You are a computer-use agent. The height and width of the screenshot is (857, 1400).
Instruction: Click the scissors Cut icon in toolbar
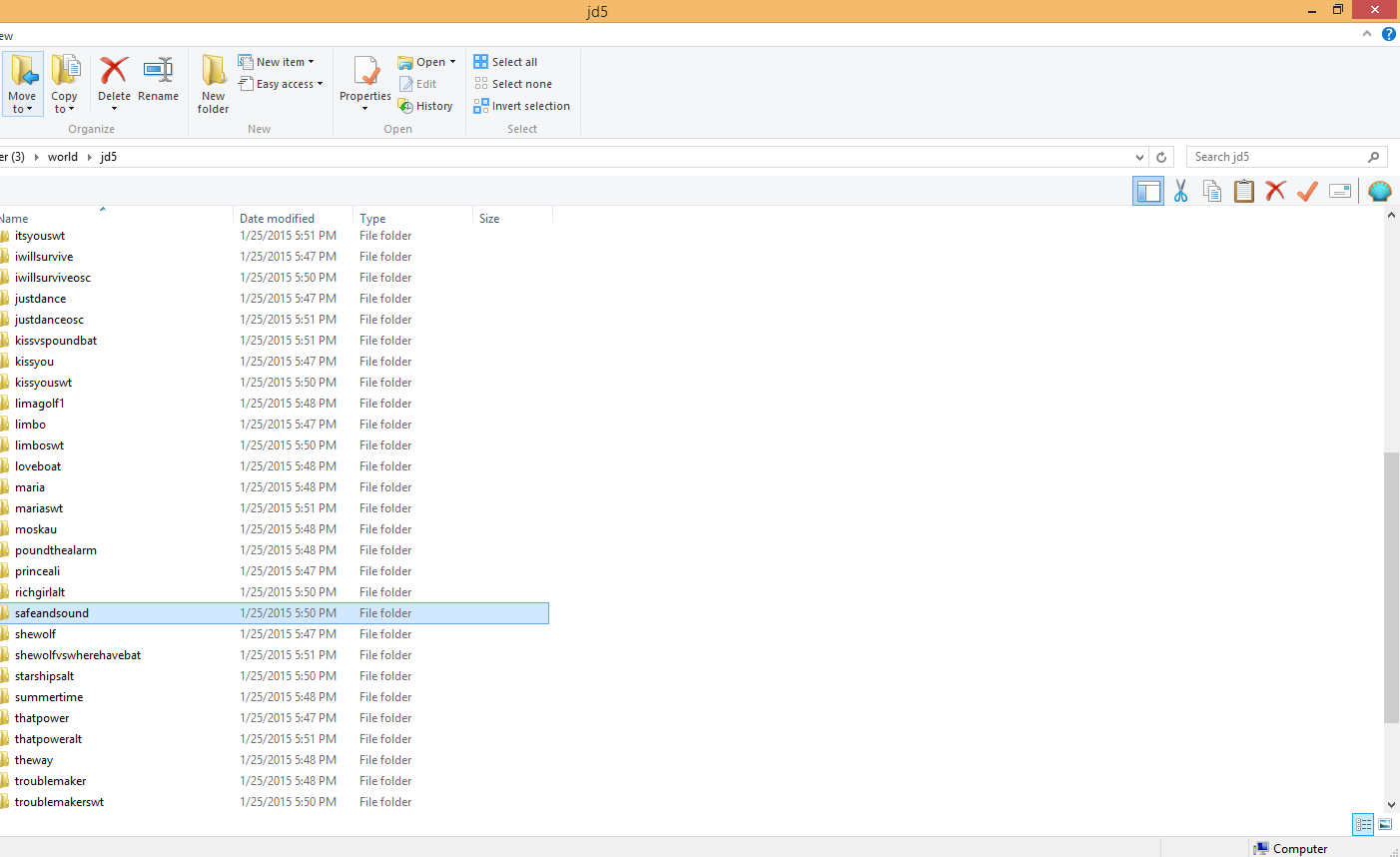coord(1180,191)
